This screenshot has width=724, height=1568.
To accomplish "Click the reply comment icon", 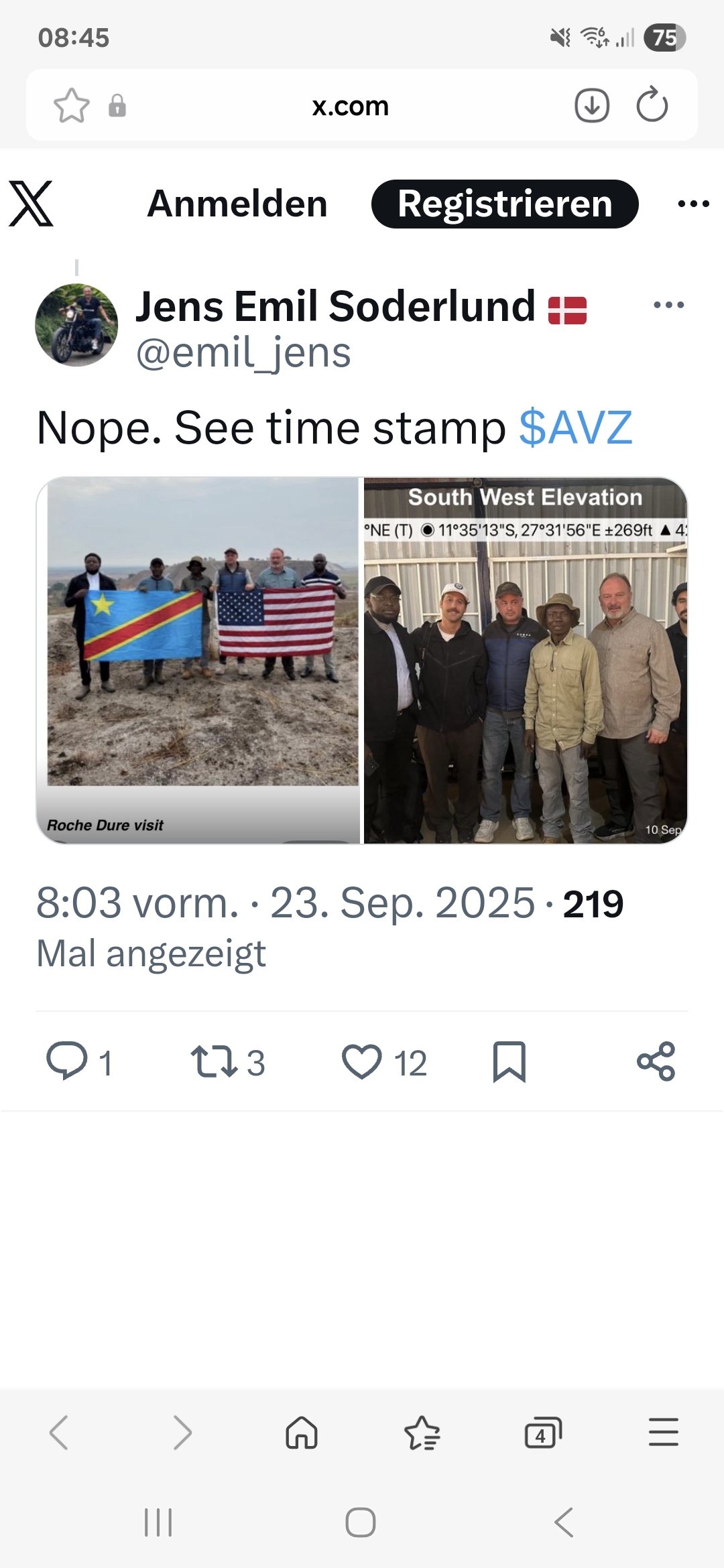I will pyautogui.click(x=66, y=1061).
